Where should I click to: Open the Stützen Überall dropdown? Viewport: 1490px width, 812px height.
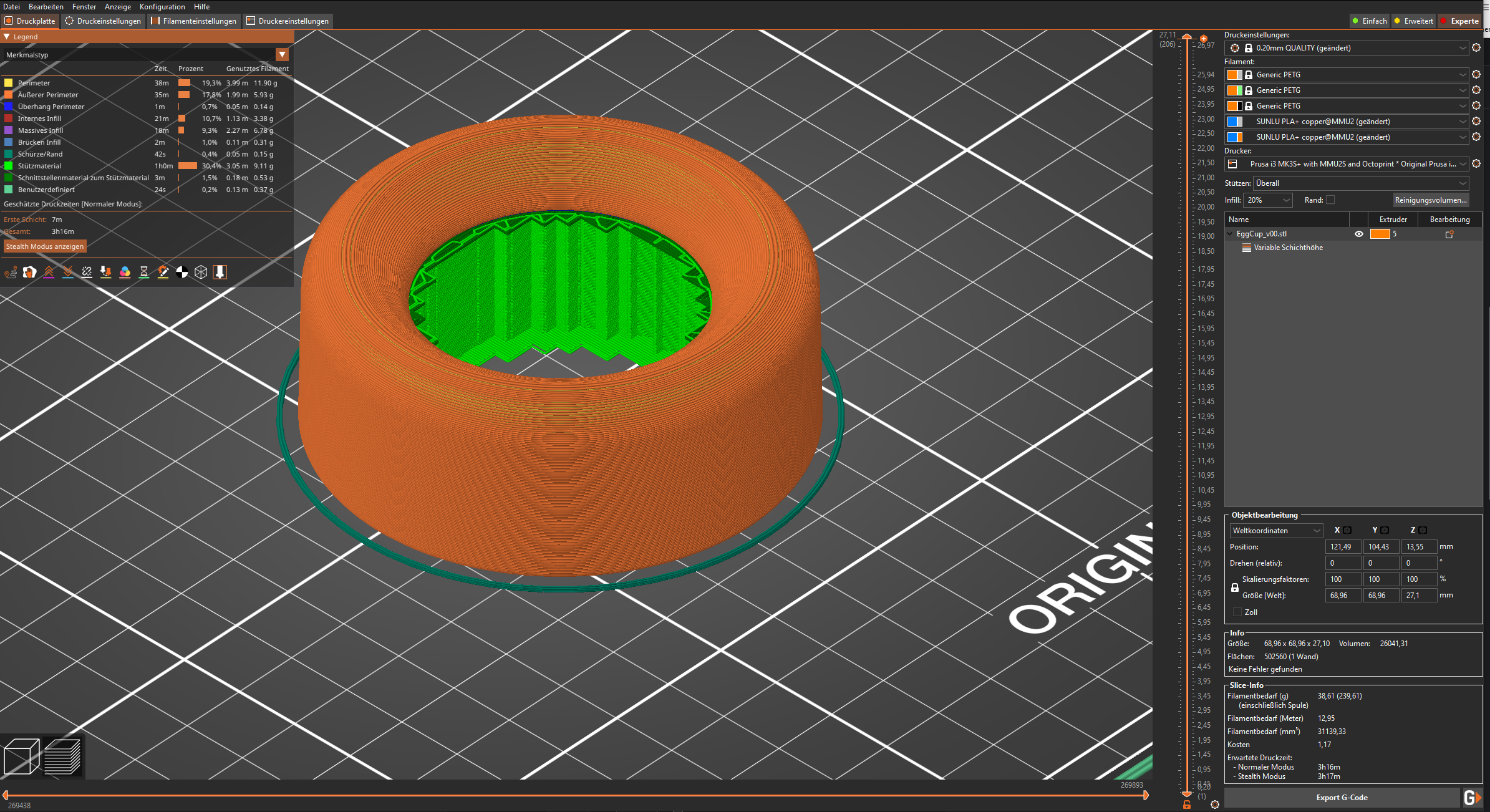point(1361,183)
